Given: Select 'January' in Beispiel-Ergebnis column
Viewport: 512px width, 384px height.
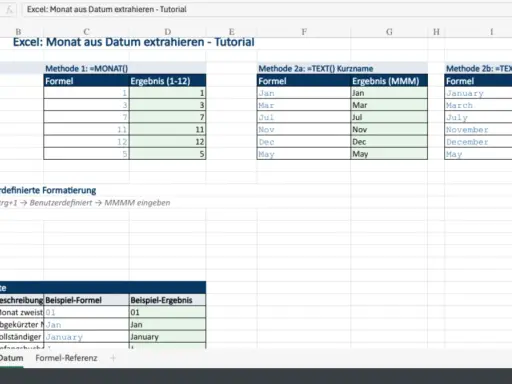Looking at the screenshot, I should click(168, 337).
